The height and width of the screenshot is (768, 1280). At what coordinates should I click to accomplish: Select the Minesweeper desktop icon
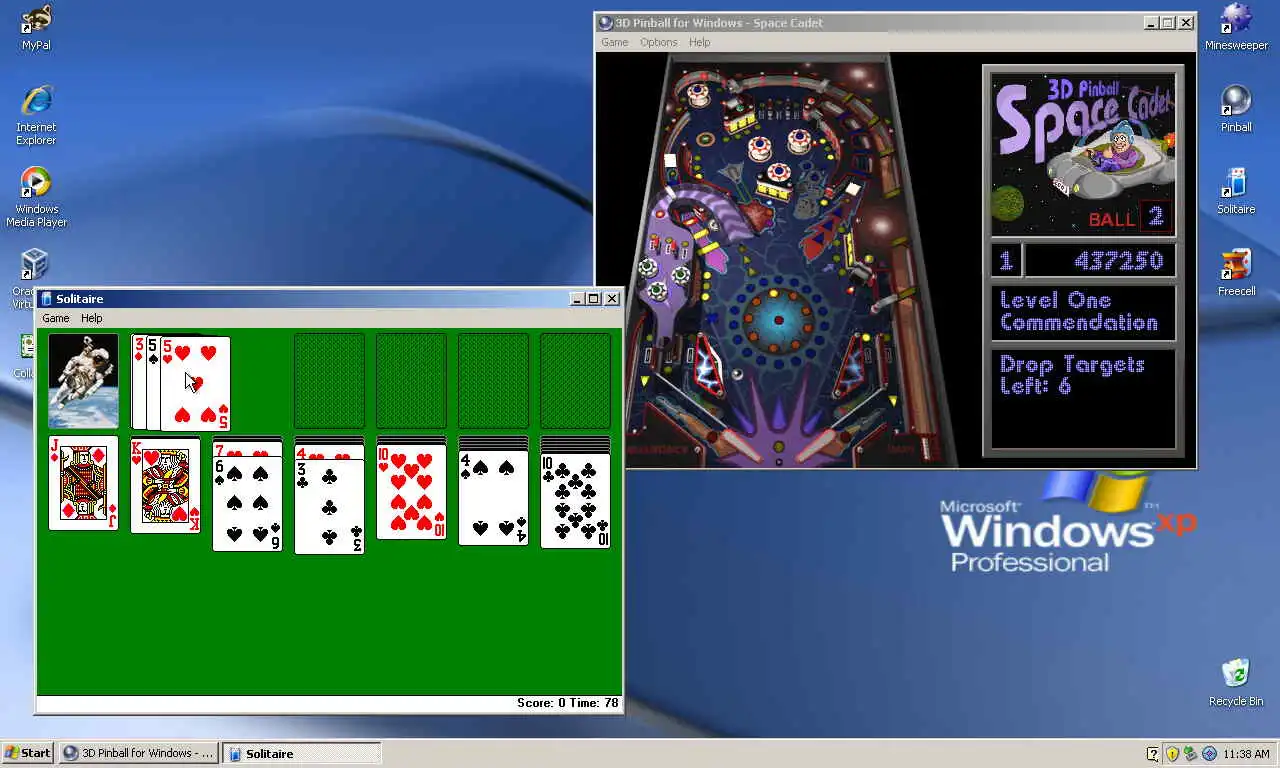coord(1236,27)
